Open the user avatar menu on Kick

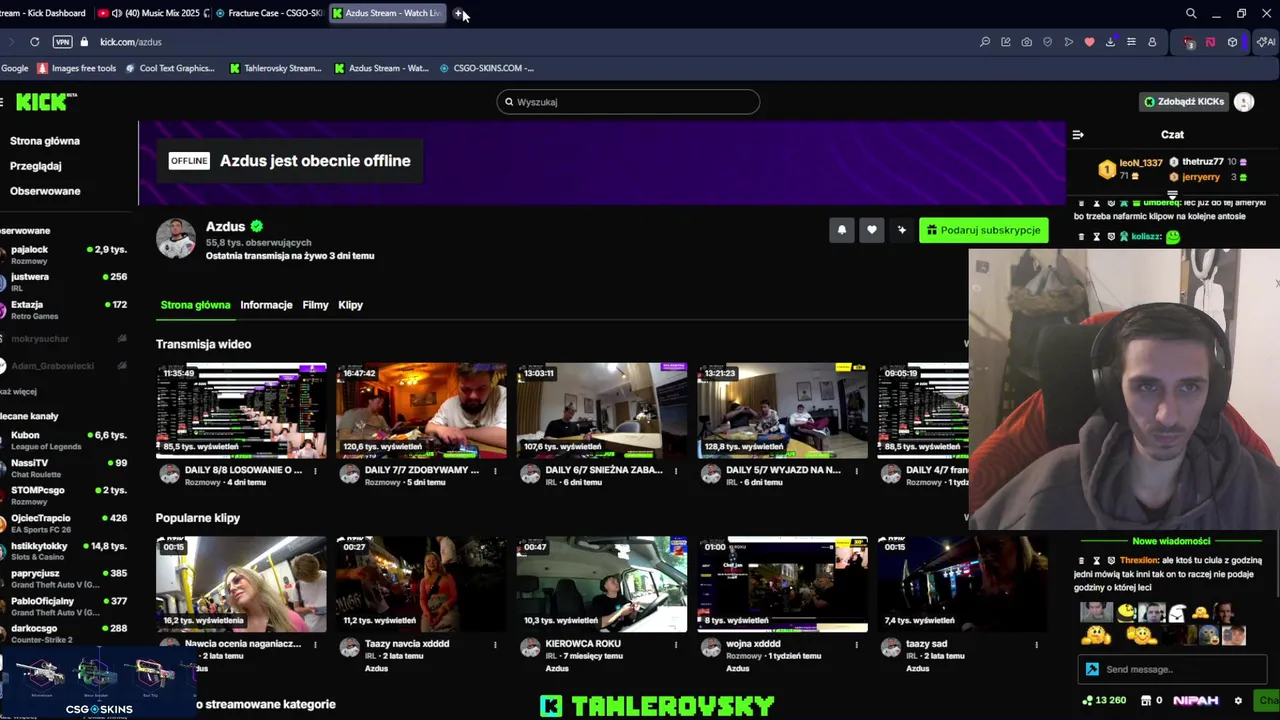click(x=1244, y=101)
